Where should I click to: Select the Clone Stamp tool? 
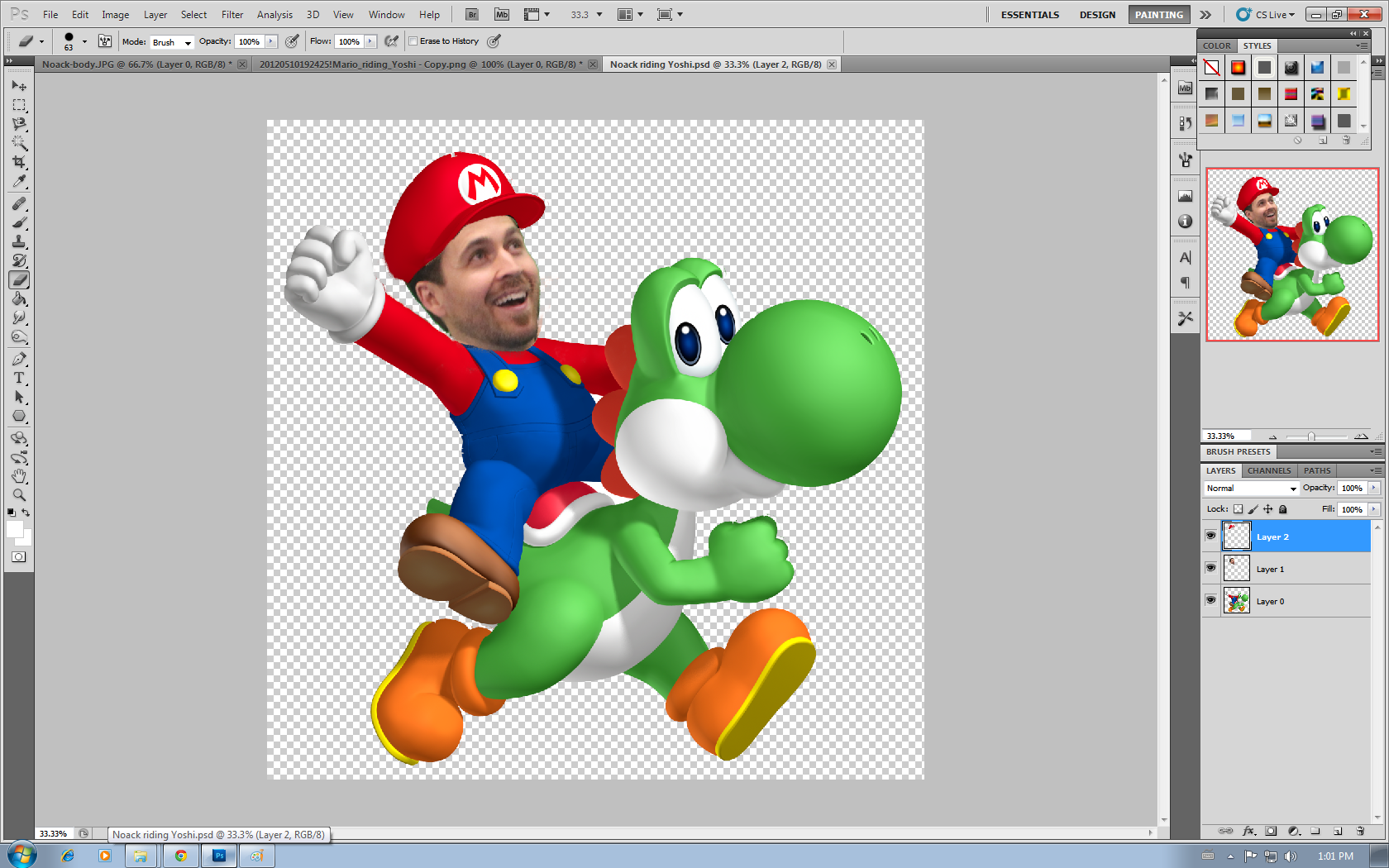coord(19,241)
